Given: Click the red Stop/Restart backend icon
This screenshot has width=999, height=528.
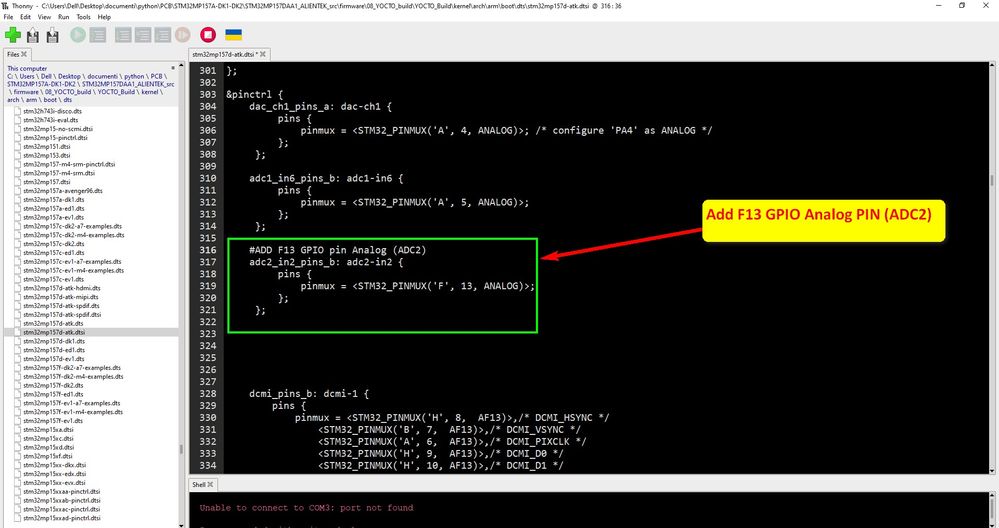Looking at the screenshot, I should click(208, 34).
